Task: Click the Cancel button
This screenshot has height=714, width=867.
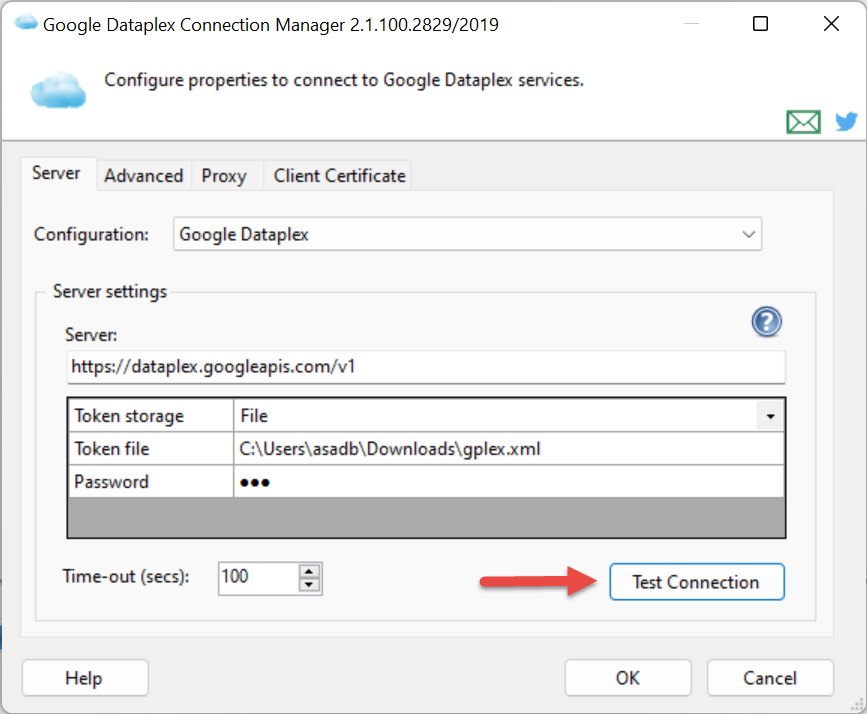Action: (x=770, y=677)
